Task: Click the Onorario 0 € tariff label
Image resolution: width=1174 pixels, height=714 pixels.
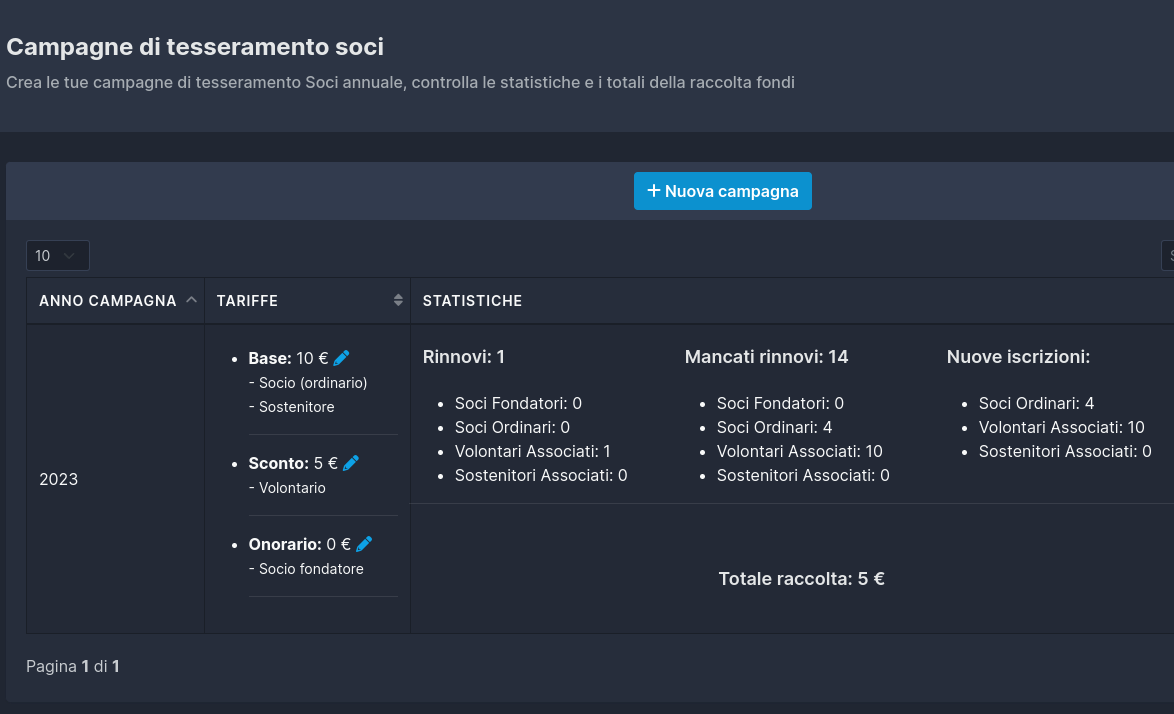Action: click(299, 544)
